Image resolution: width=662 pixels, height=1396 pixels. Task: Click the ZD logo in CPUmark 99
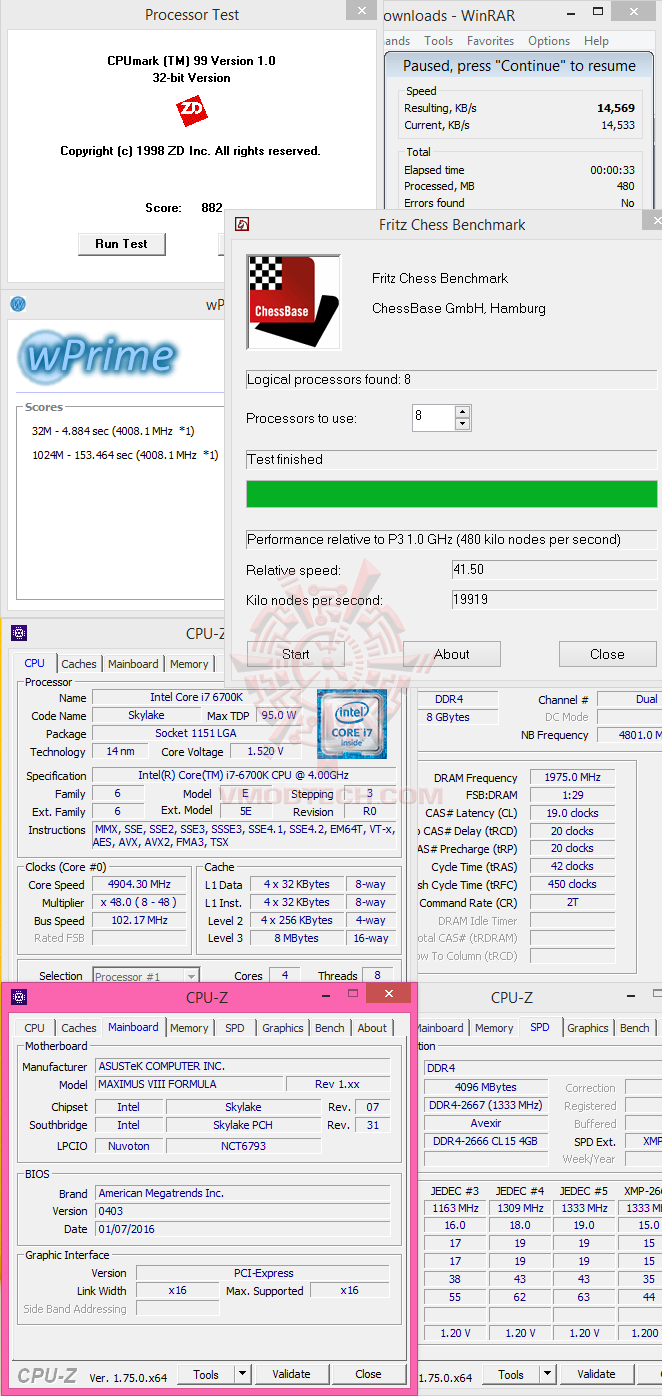click(191, 110)
